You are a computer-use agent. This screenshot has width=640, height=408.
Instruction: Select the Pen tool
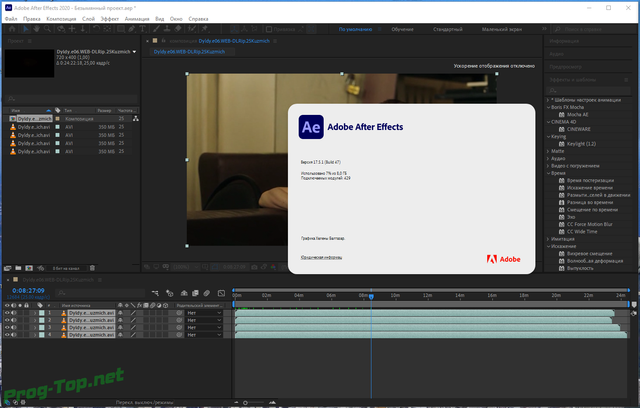click(x=131, y=29)
